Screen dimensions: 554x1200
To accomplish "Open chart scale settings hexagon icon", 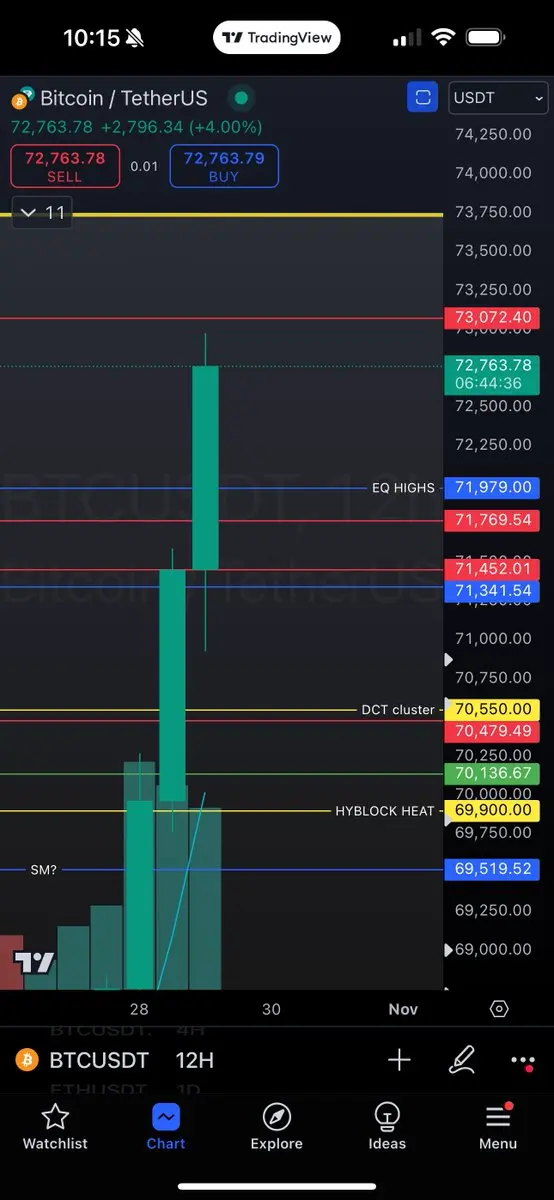I will (x=499, y=1009).
